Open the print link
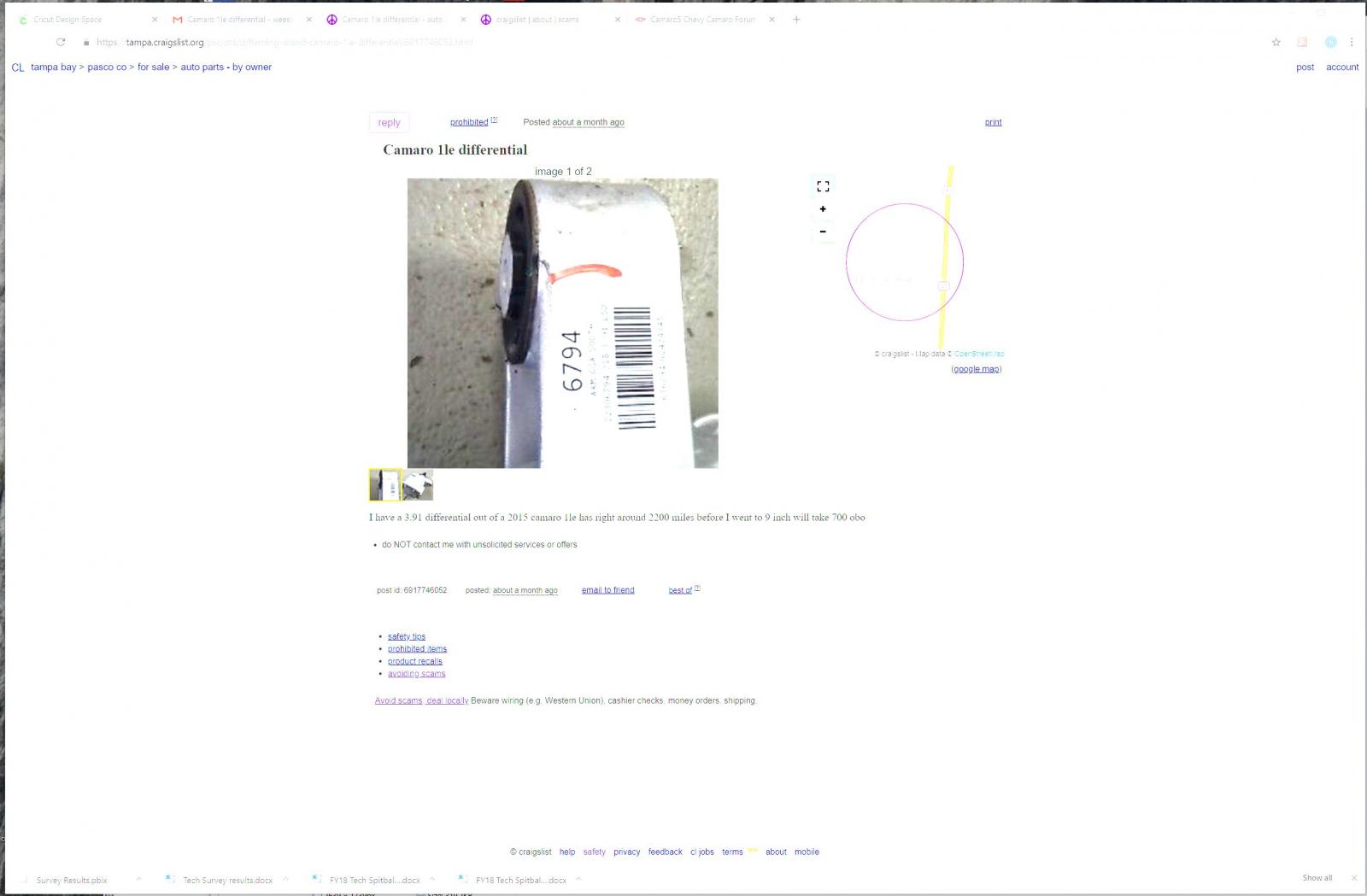This screenshot has width=1367, height=896. (x=993, y=122)
